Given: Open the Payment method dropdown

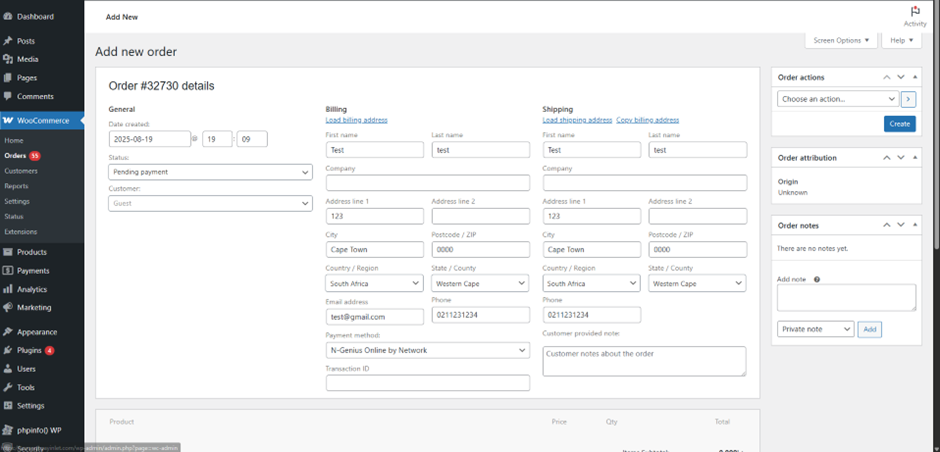Looking at the screenshot, I should (428, 350).
